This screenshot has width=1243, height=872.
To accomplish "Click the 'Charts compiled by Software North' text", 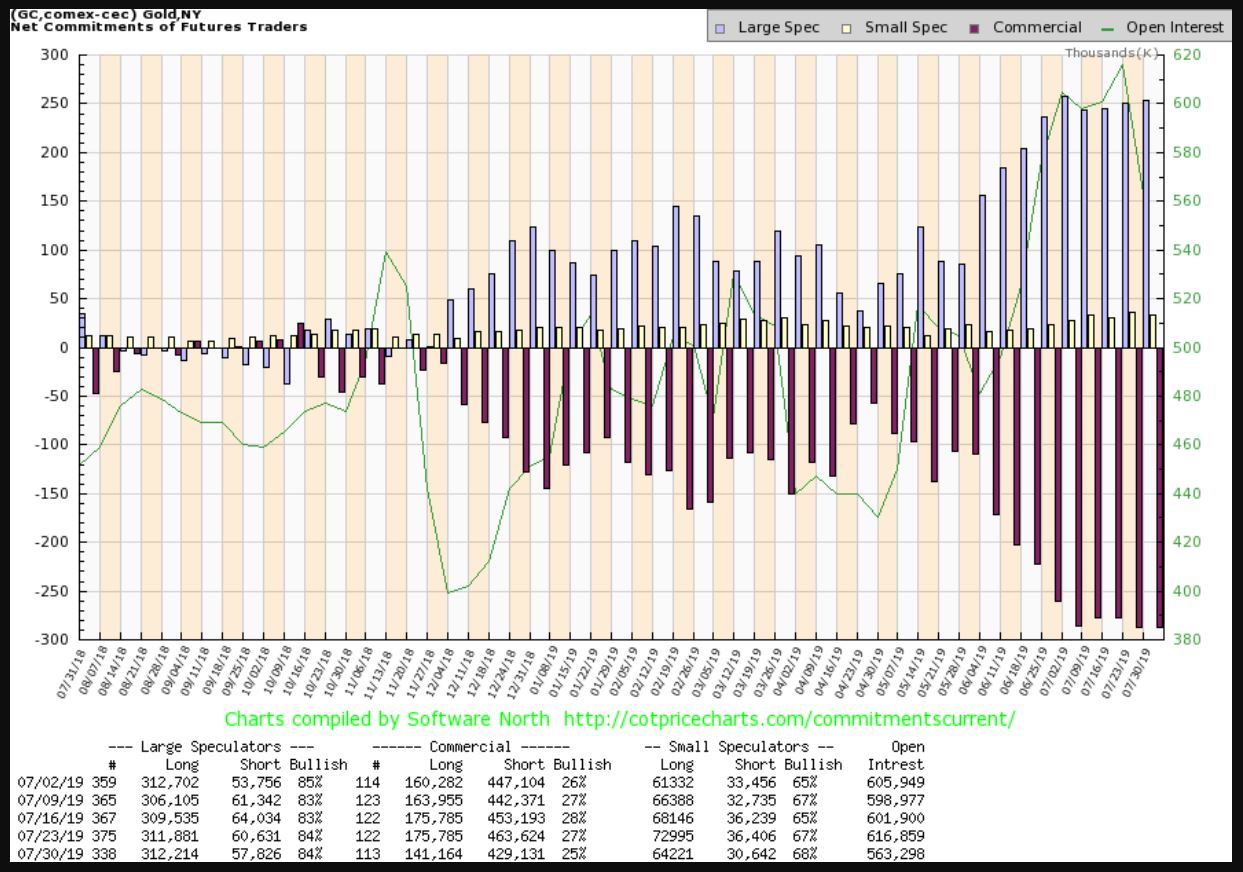I will tap(386, 719).
